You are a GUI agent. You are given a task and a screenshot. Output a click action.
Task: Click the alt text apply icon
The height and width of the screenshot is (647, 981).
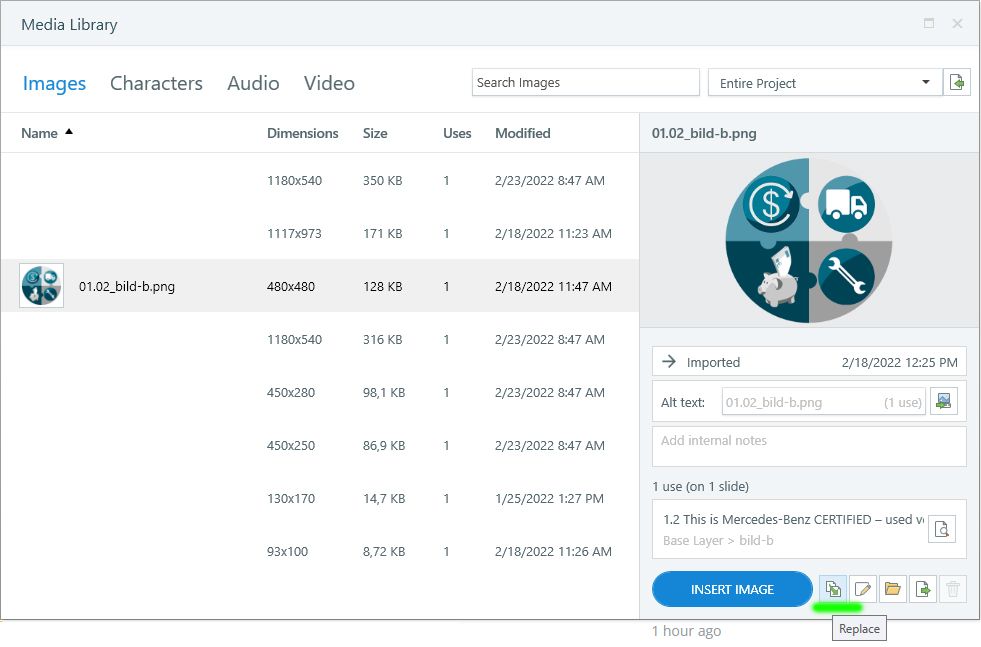tap(942, 402)
